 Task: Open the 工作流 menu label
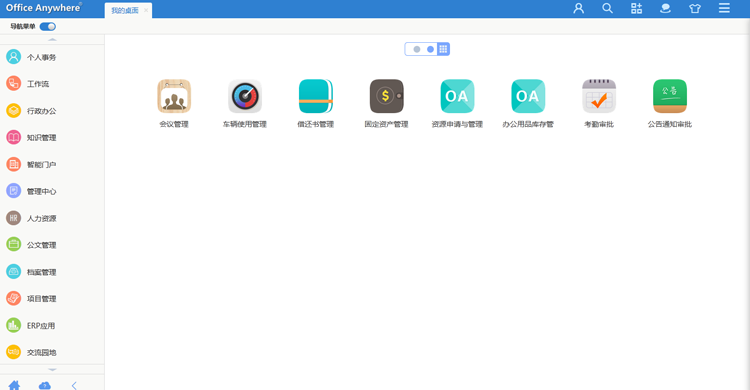click(x=38, y=84)
